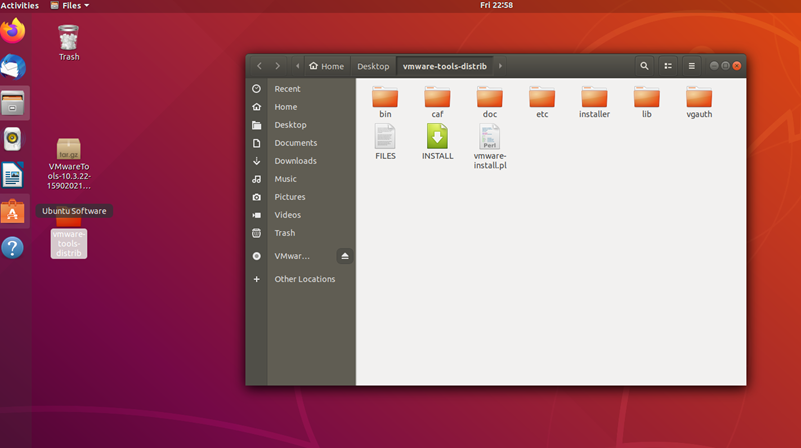Image resolution: width=801 pixels, height=448 pixels.
Task: Open Music in the sidebar
Action: 300,179
